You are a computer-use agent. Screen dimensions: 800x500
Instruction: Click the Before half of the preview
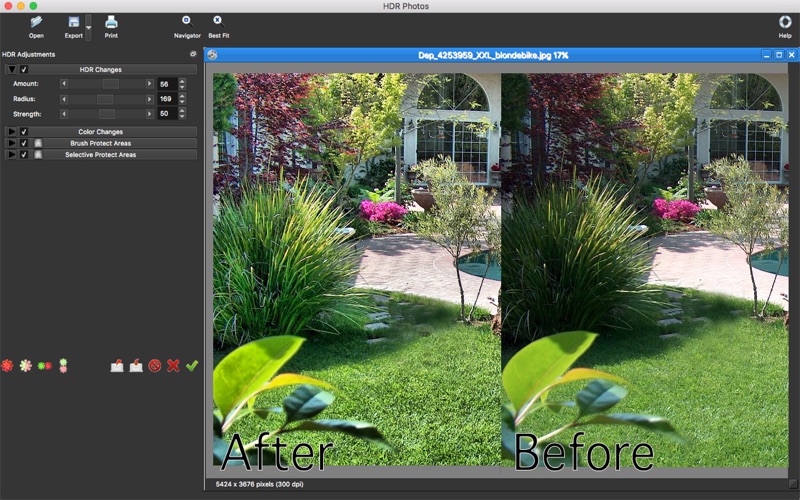[645, 270]
